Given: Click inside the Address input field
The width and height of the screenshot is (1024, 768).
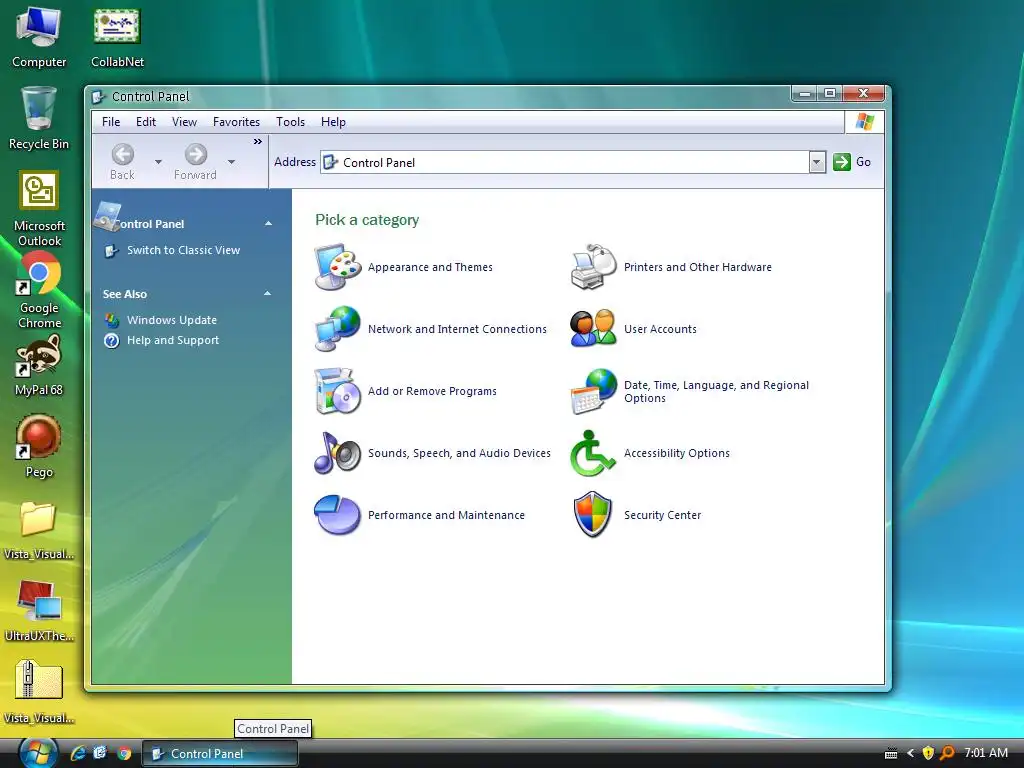Looking at the screenshot, I should 566,162.
